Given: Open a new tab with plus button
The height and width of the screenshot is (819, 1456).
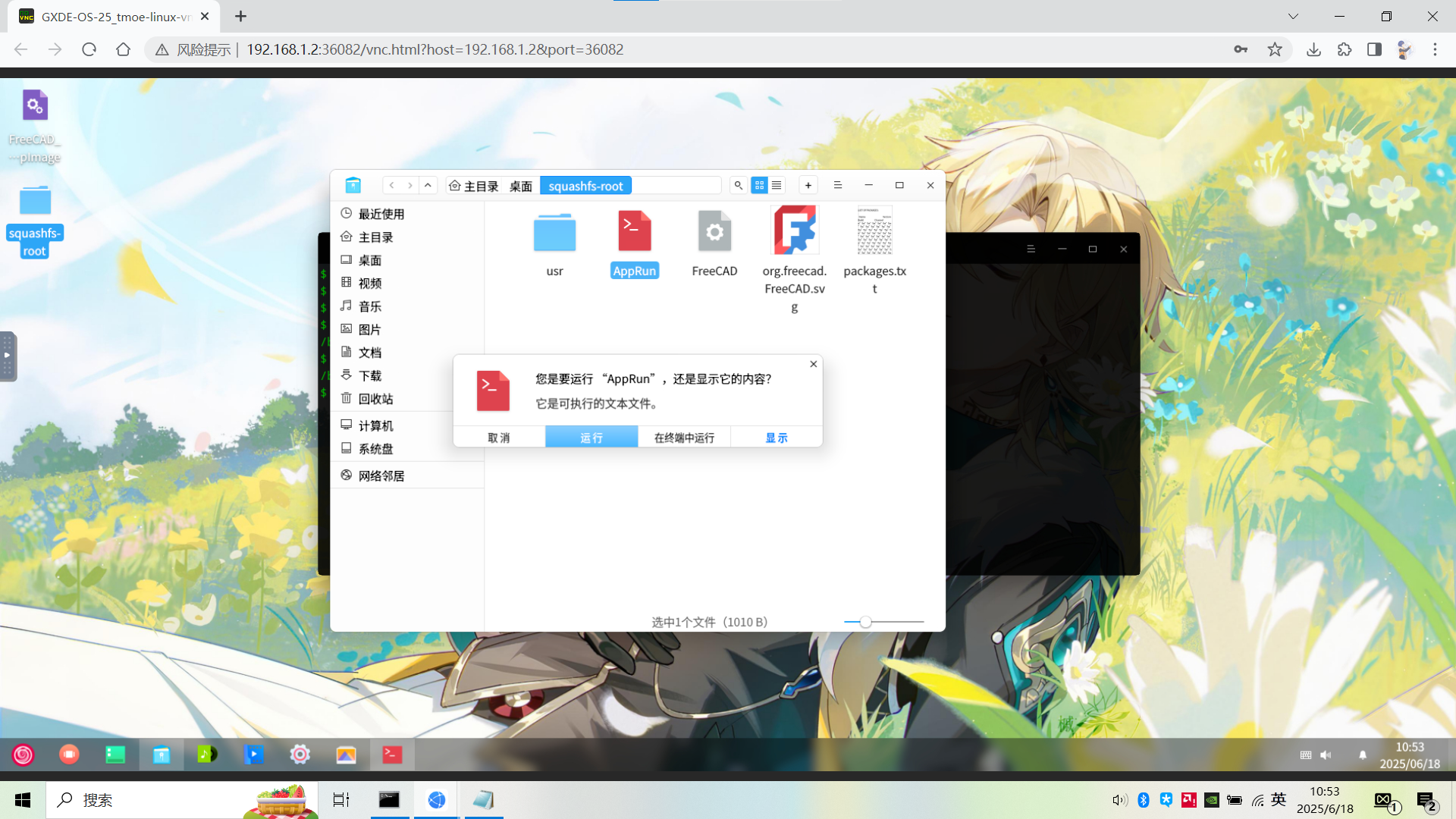Looking at the screenshot, I should coord(808,185).
